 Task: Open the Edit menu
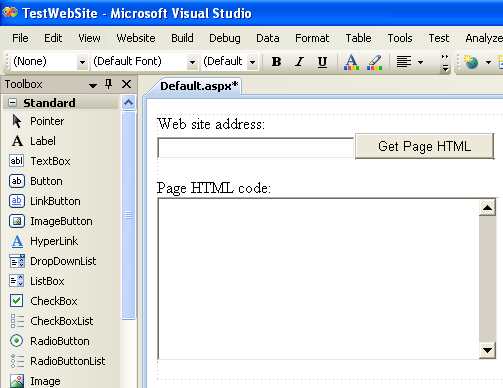[53, 38]
